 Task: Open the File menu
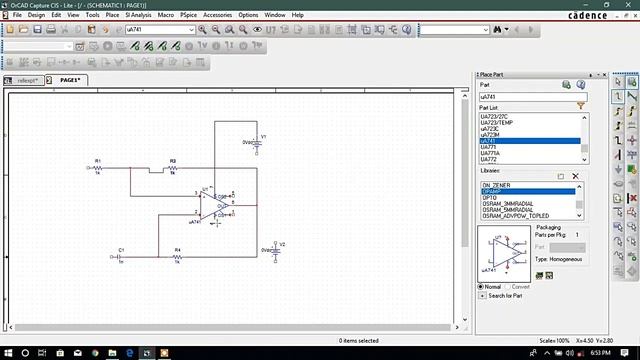[17, 15]
